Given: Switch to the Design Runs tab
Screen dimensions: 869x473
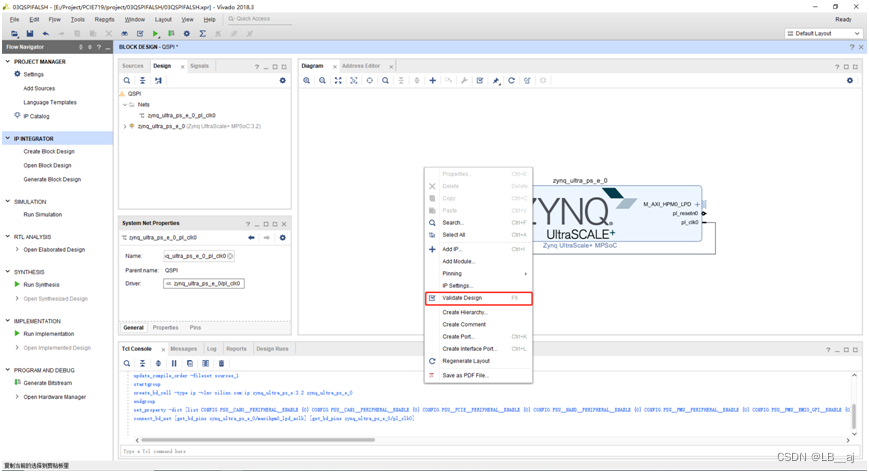Looking at the screenshot, I should point(272,349).
